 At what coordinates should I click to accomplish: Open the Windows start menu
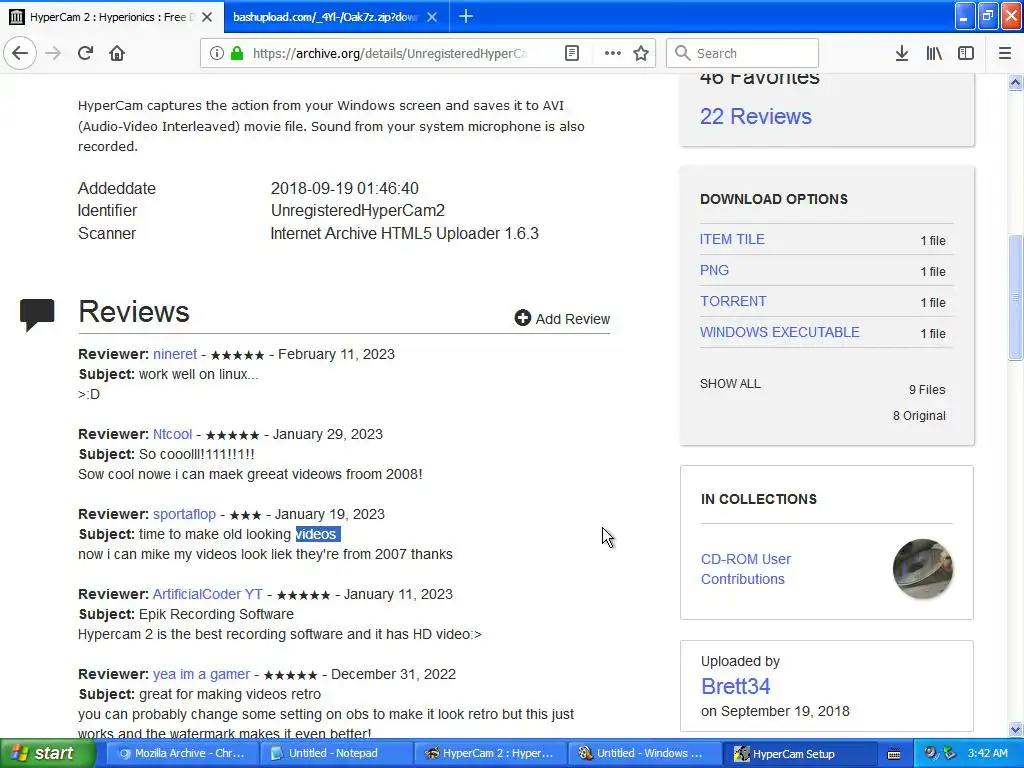[48, 754]
